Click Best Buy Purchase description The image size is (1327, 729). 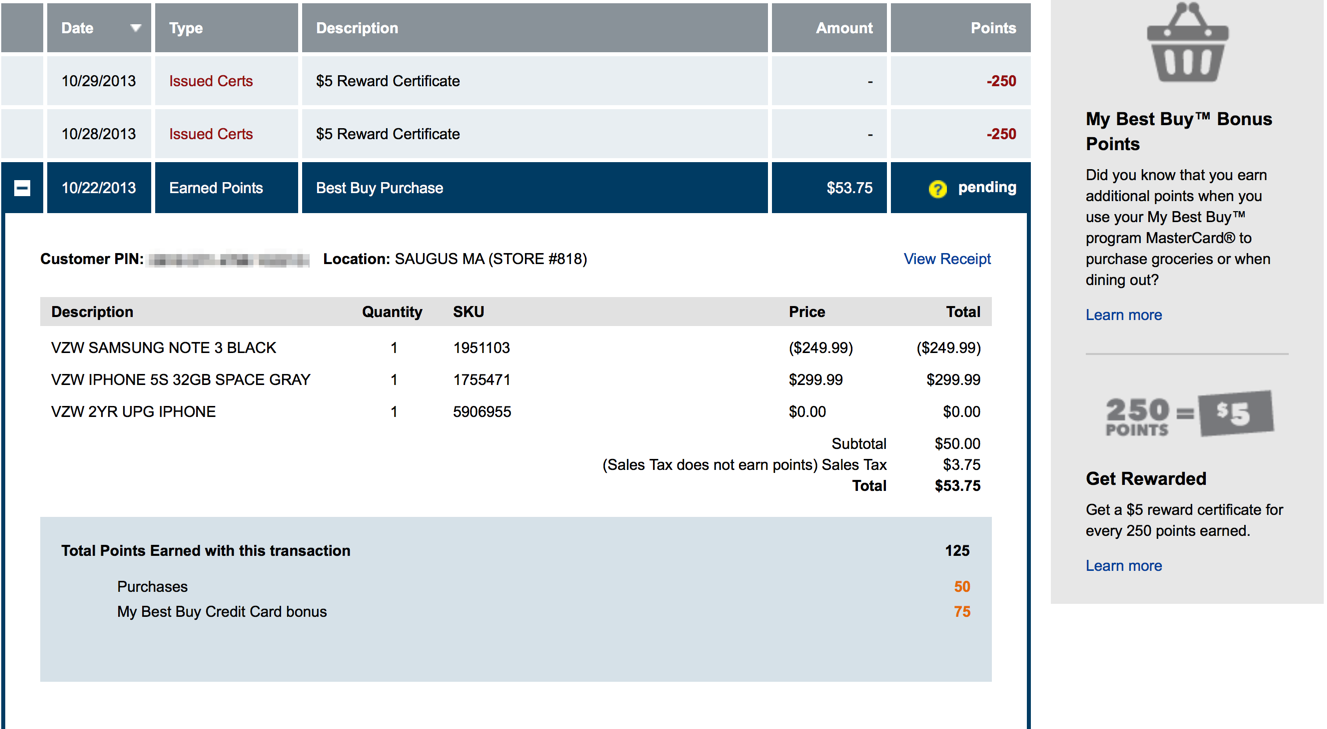point(380,188)
